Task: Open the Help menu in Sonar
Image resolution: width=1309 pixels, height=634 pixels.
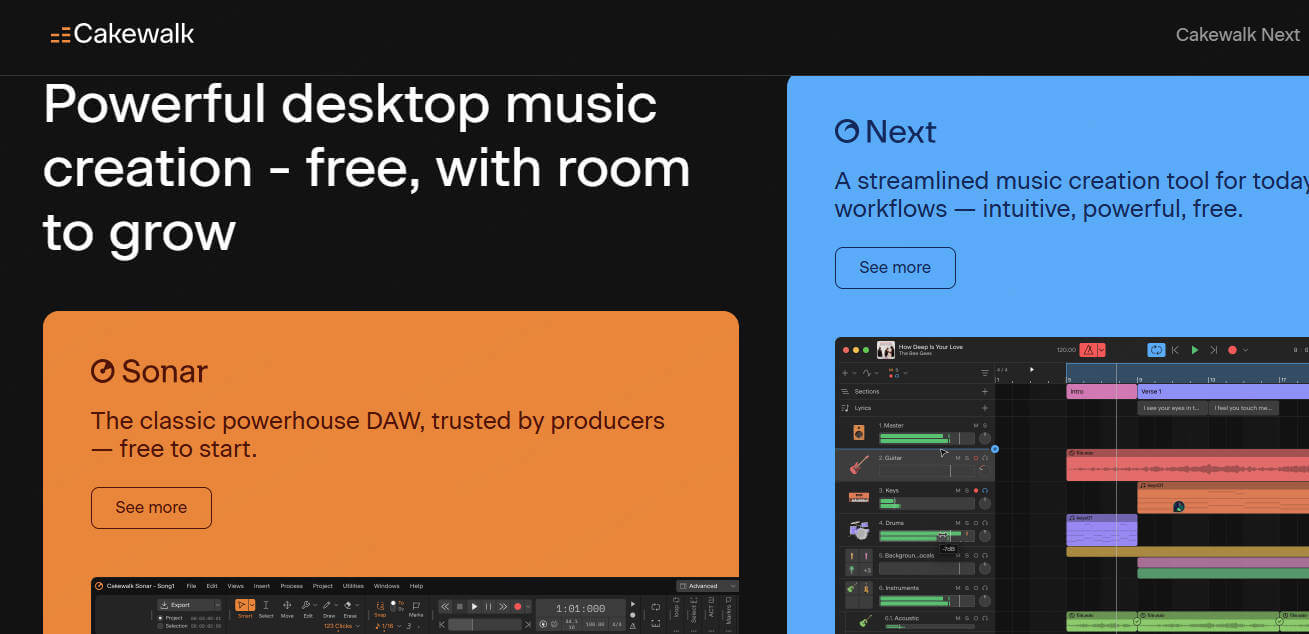Action: (x=416, y=586)
